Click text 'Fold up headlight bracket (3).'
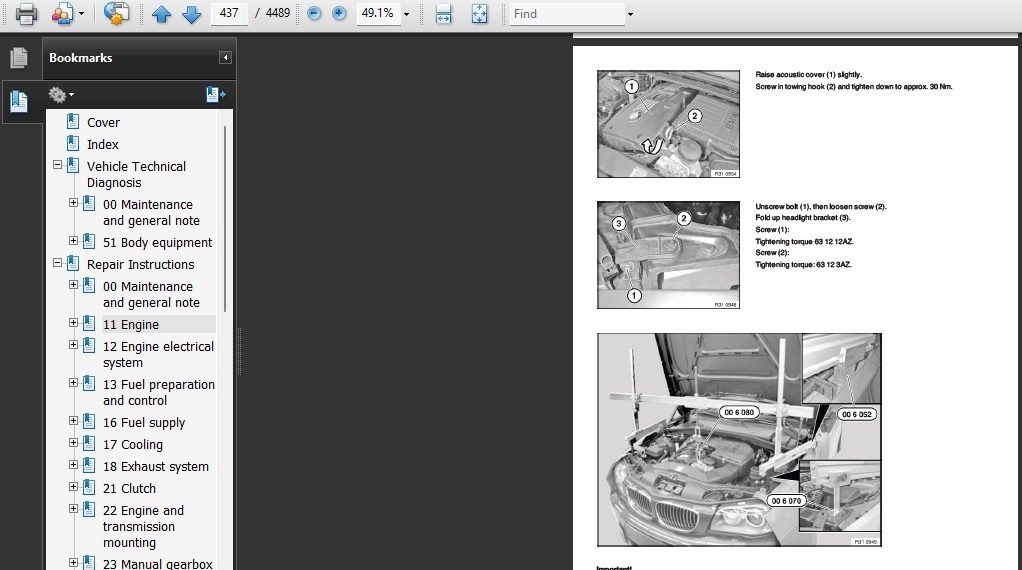Image resolution: width=1022 pixels, height=570 pixels. (803, 218)
